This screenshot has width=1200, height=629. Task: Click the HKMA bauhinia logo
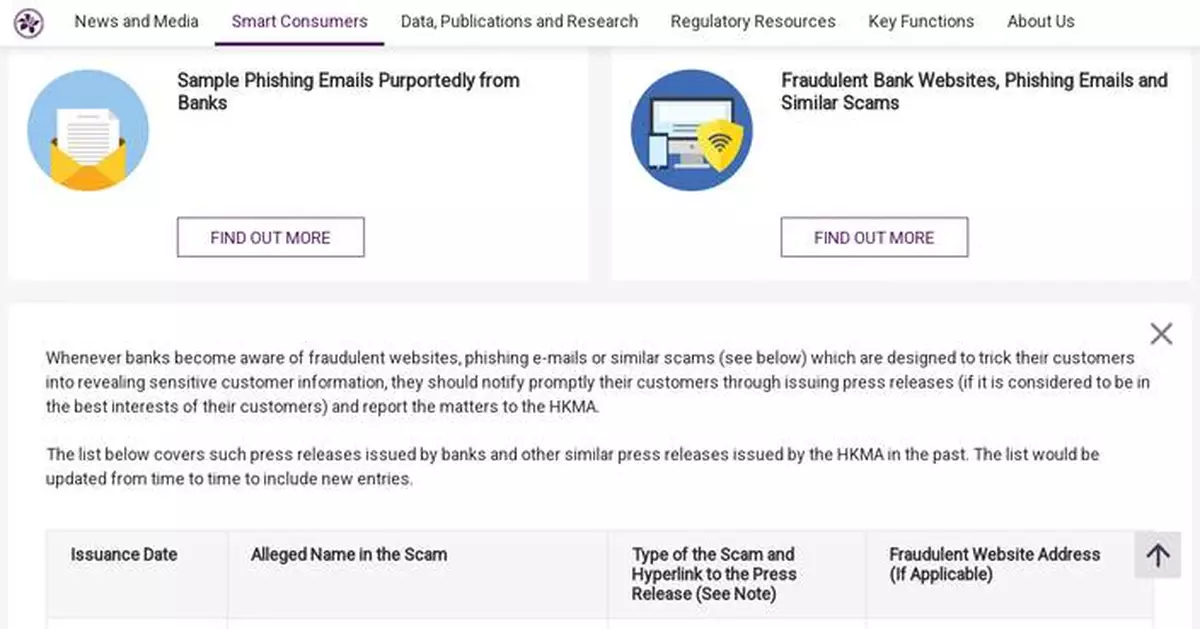tap(29, 22)
